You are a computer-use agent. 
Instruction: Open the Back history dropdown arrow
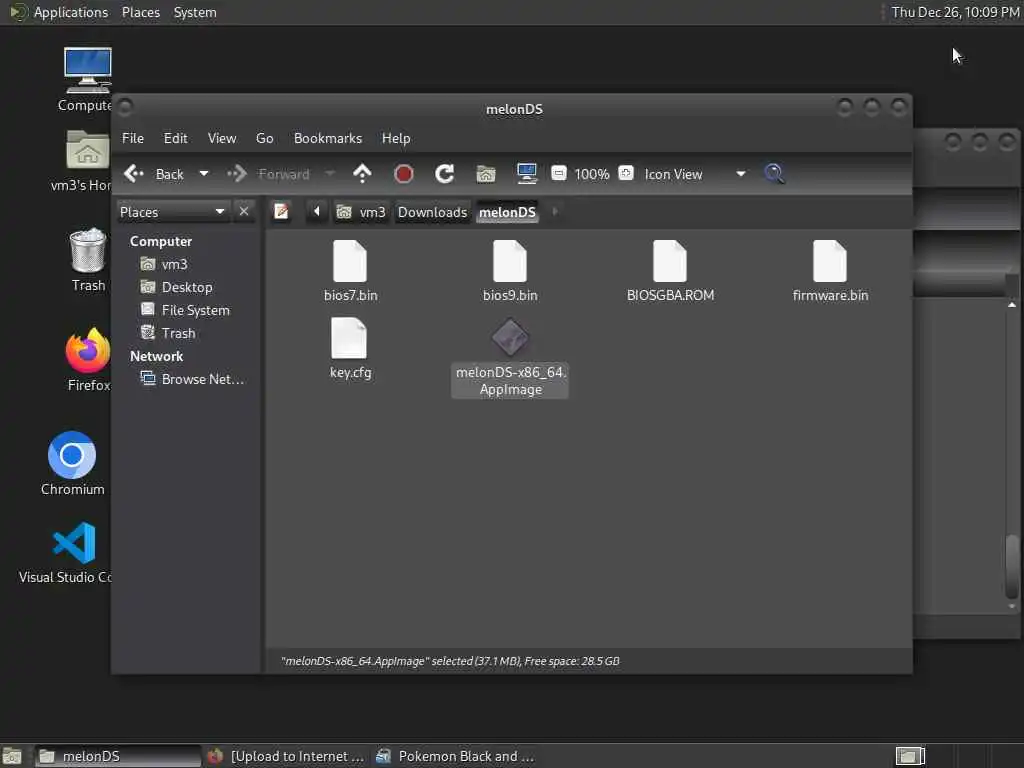pyautogui.click(x=204, y=174)
